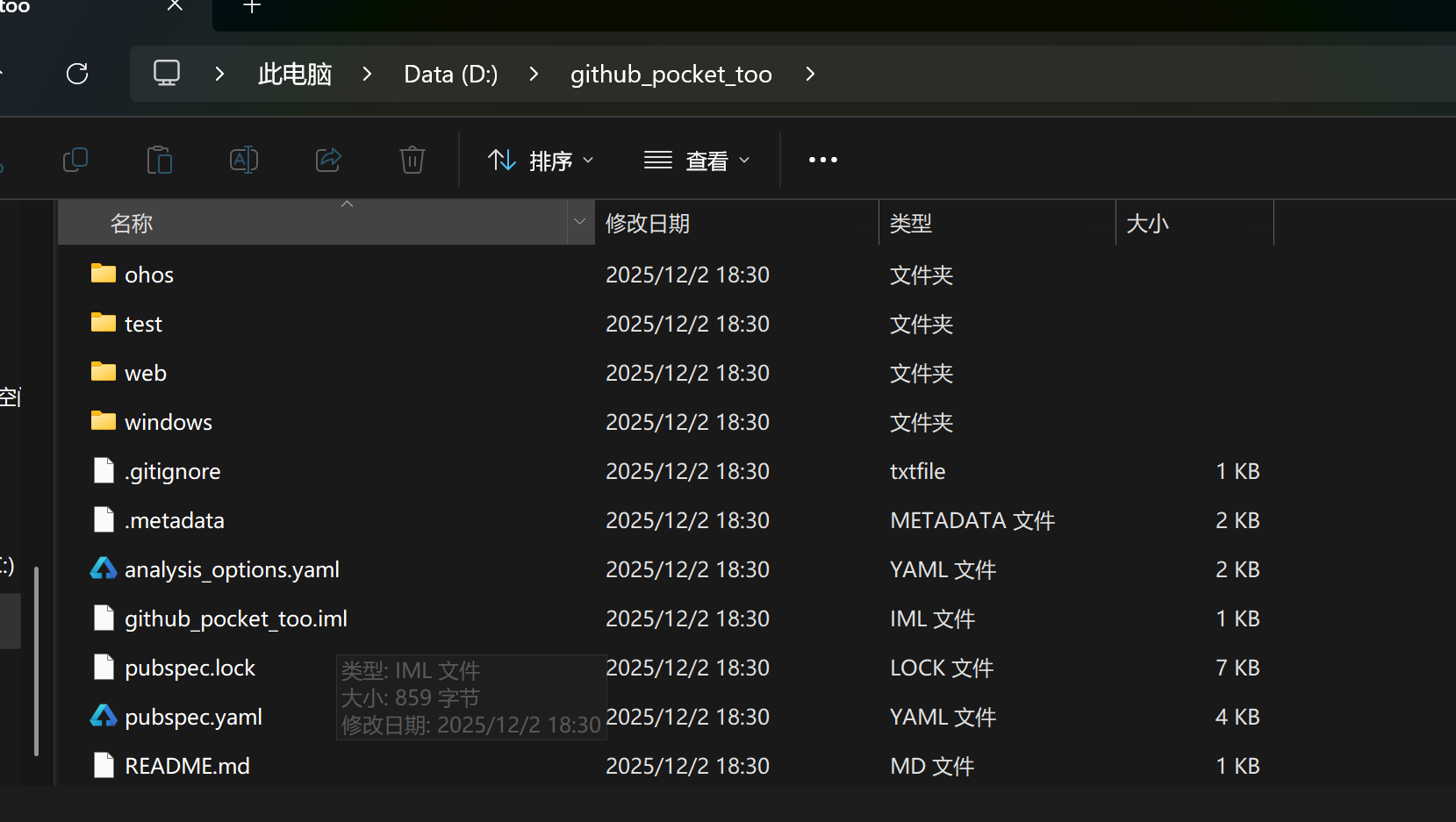This screenshot has height=822, width=1456.
Task: Open the 排序 sort dropdown
Action: point(539,160)
